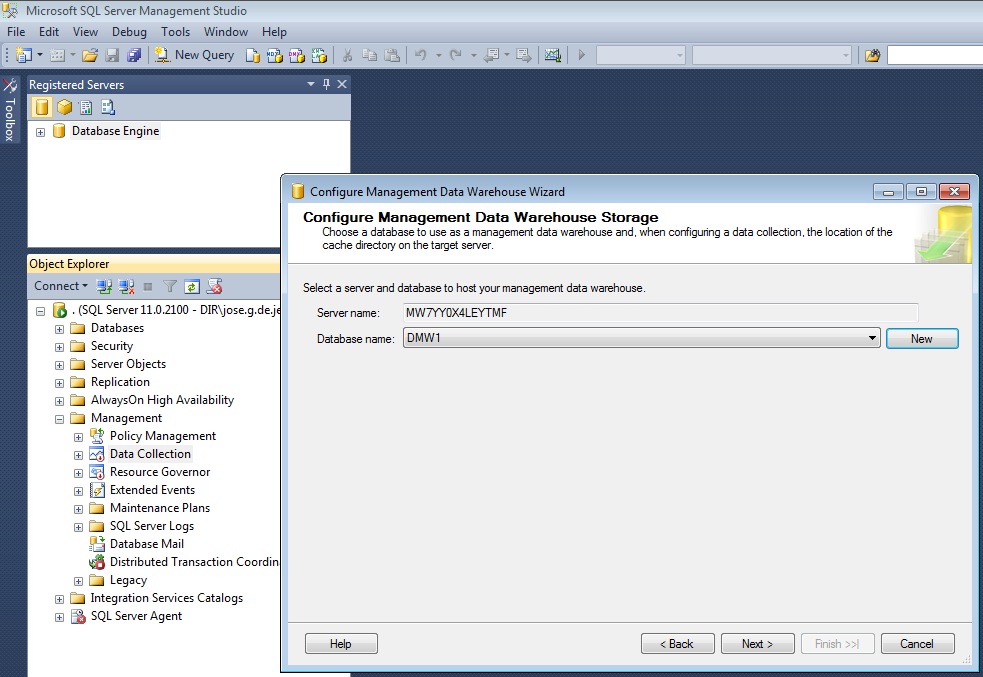Expand the Databases folder
983x677 pixels.
60,329
